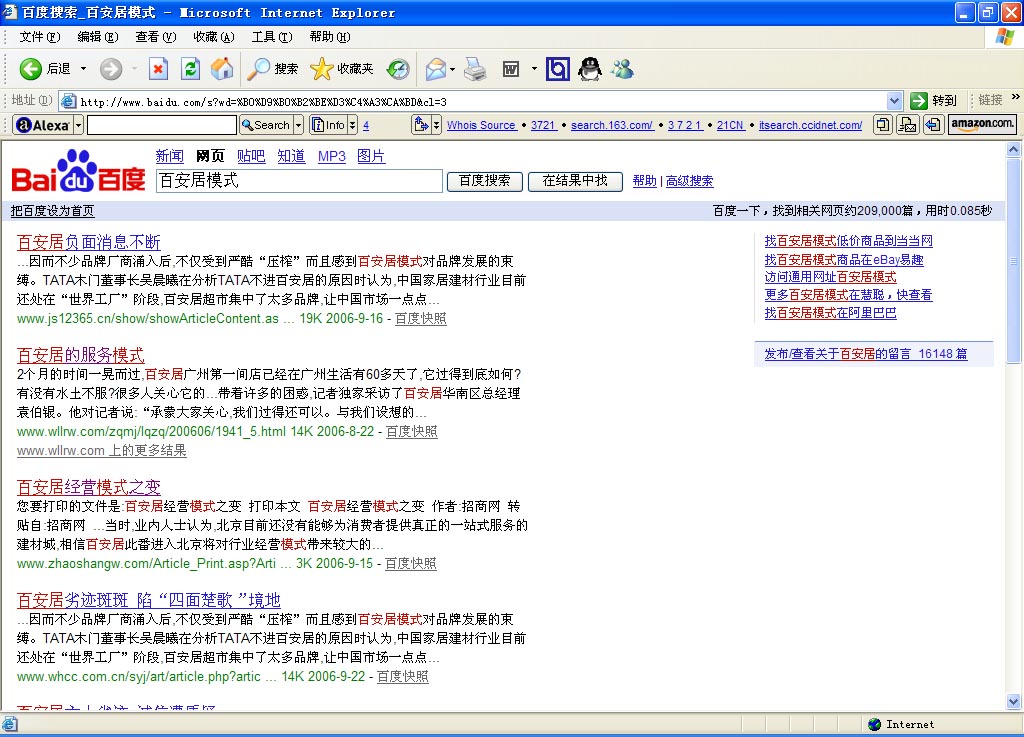Open the 百安居负面消息不断 result
The width and height of the screenshot is (1024, 737).
click(x=89, y=242)
